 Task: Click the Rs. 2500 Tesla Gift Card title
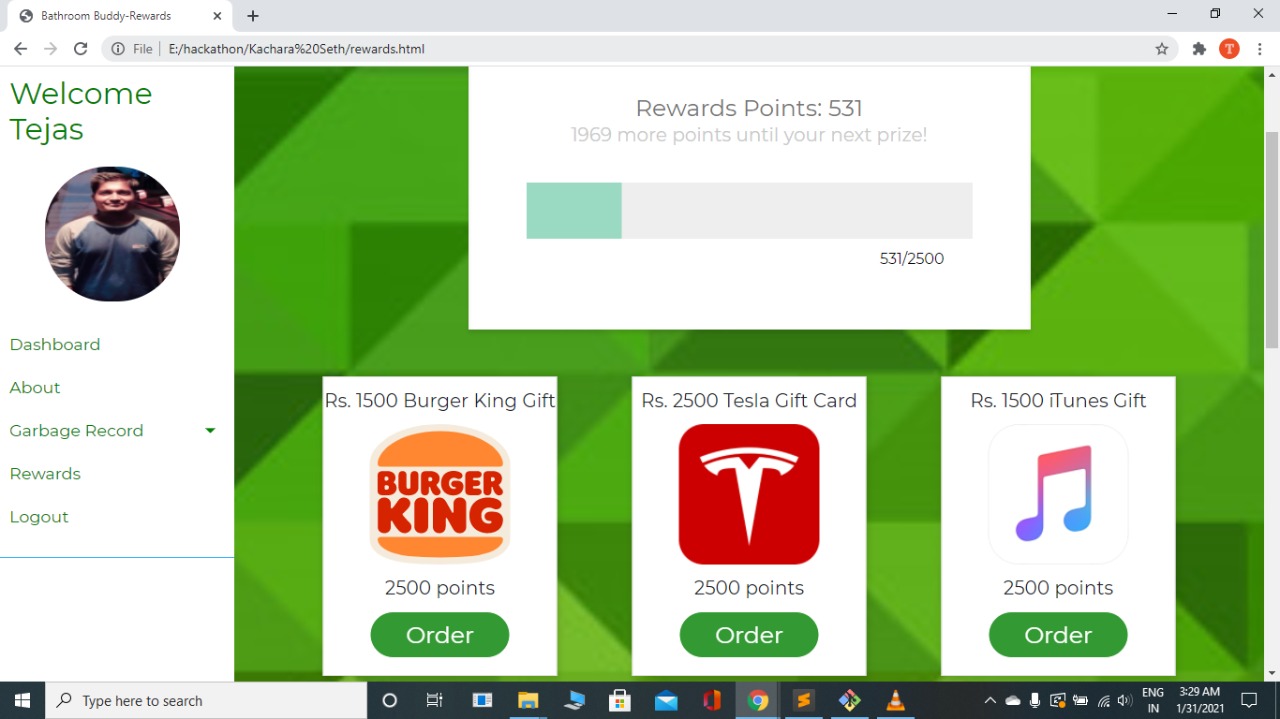[749, 400]
